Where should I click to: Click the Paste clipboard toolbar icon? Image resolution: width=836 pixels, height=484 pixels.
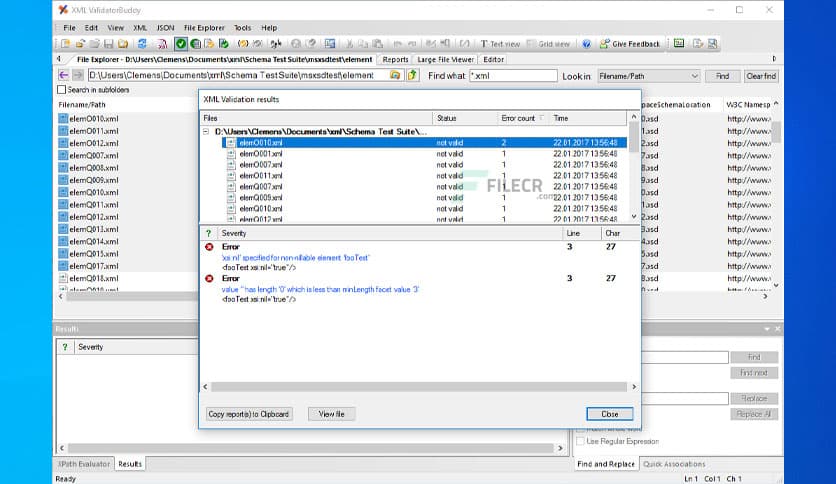[377, 44]
